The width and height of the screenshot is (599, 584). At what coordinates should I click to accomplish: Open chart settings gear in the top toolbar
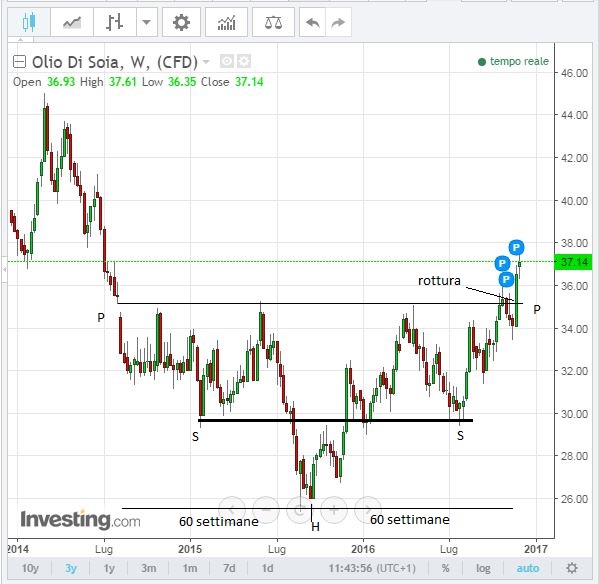click(181, 23)
